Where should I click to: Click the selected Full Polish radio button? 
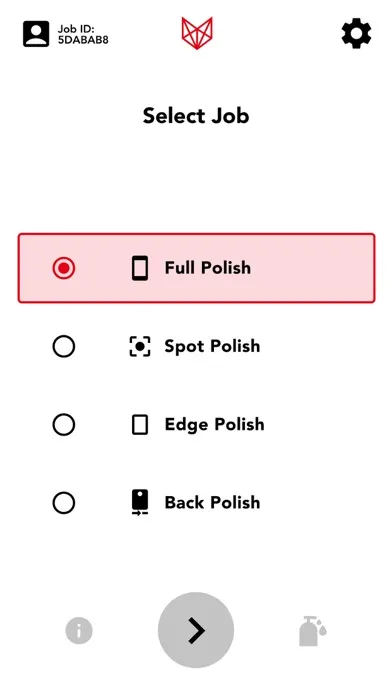[x=64, y=268]
